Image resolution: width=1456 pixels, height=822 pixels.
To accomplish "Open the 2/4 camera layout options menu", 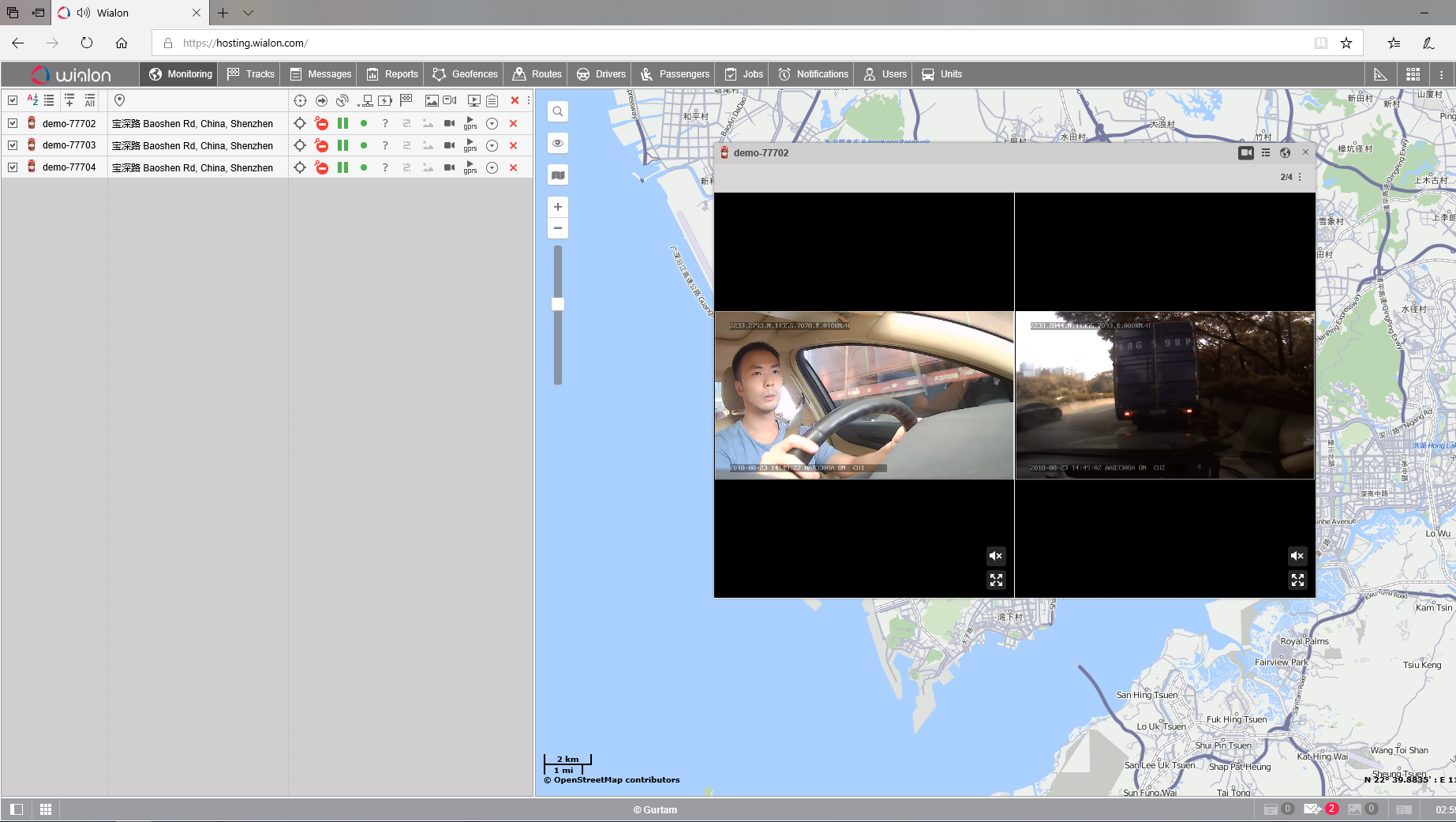I will tap(1300, 177).
